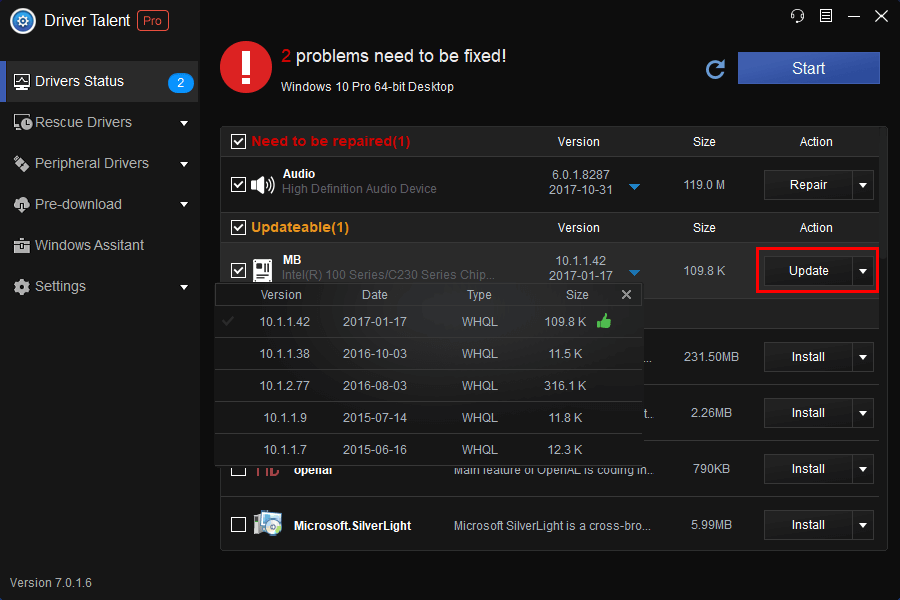Click the red exclamation warning icon
This screenshot has width=900, height=600.
(x=246, y=67)
